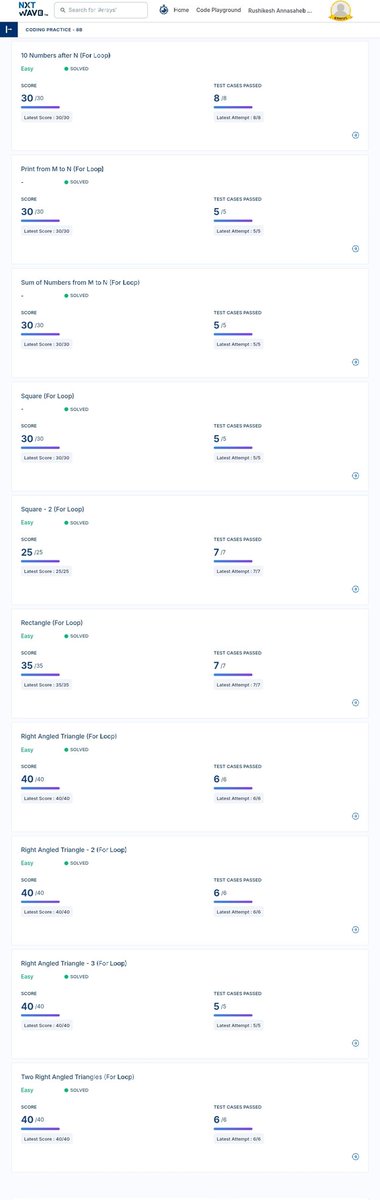The height and width of the screenshot is (1200, 380).
Task: Click the Home icon beside Home
Action: pyautogui.click(x=164, y=9)
